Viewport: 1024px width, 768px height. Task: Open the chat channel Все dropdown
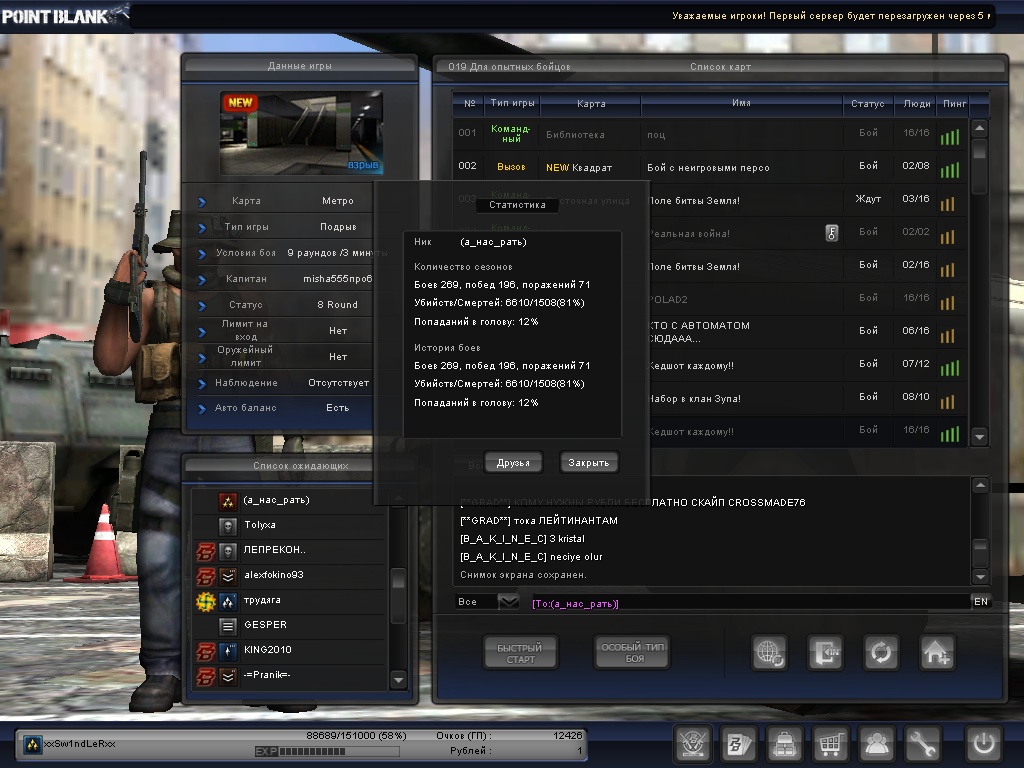(508, 601)
